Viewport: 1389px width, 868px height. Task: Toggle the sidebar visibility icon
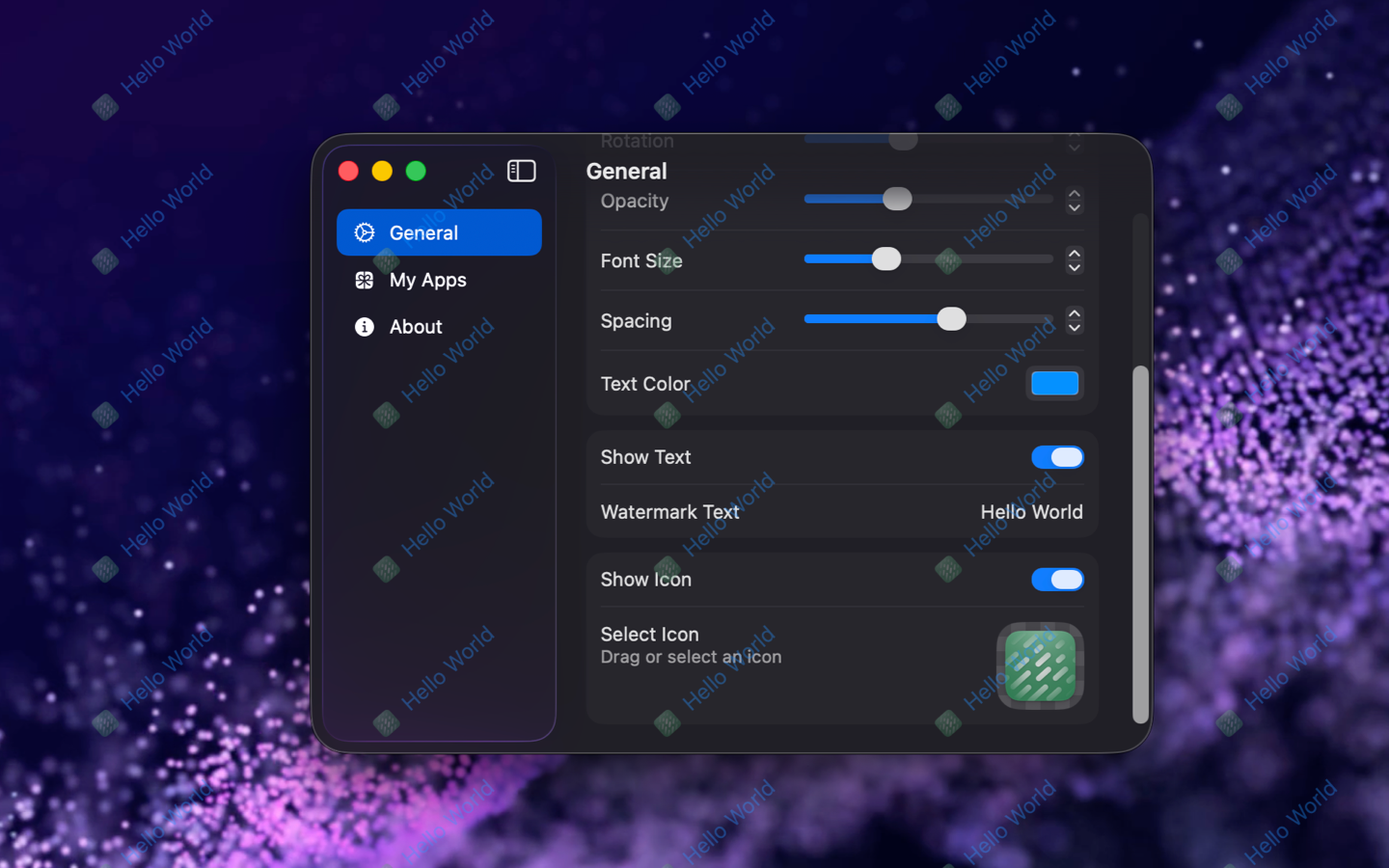pos(521,171)
